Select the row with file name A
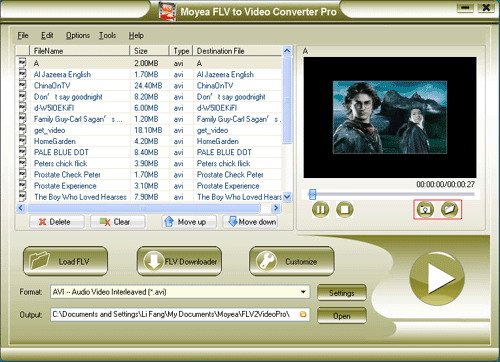The image size is (500, 362). tap(149, 63)
